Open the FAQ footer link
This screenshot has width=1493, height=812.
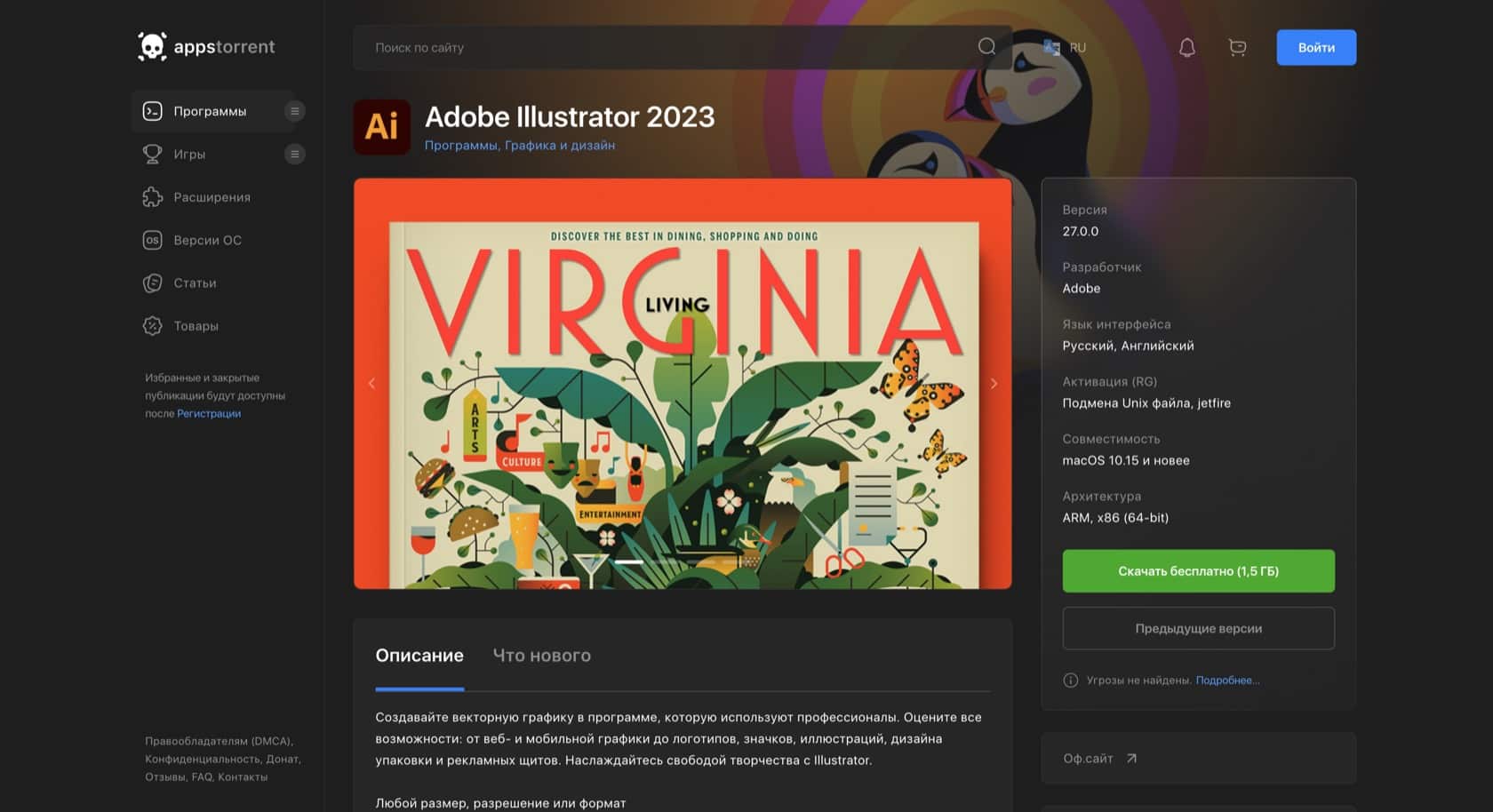202,776
